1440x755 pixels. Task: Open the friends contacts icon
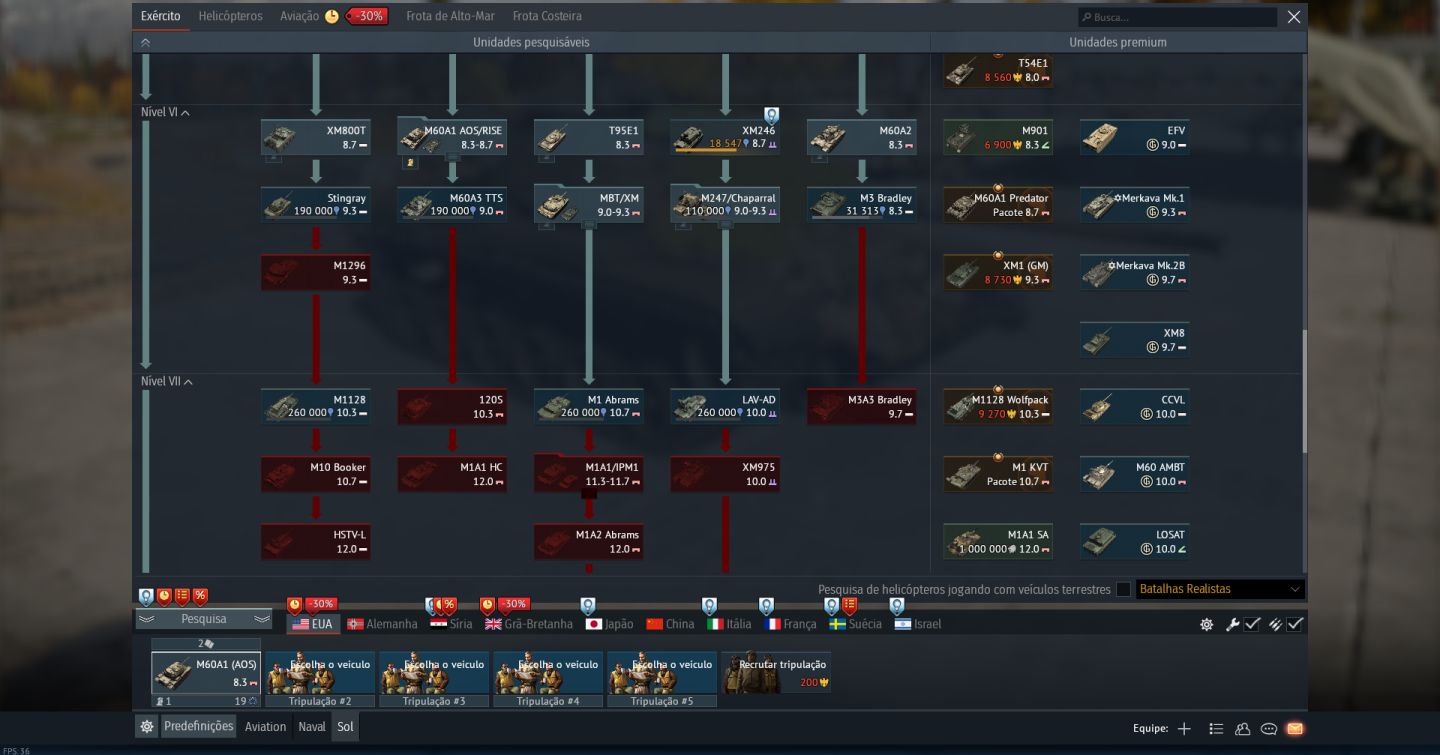click(1243, 729)
